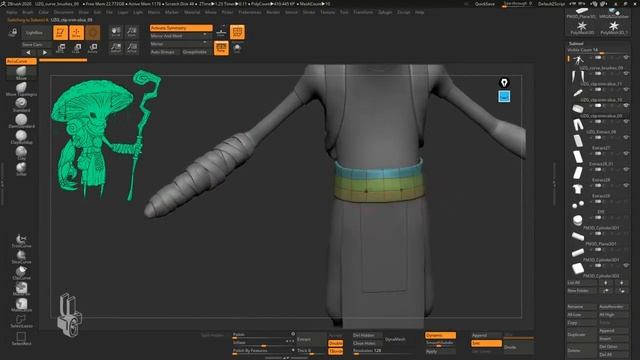
Task: Open the Render menu
Action: [x=273, y=12]
